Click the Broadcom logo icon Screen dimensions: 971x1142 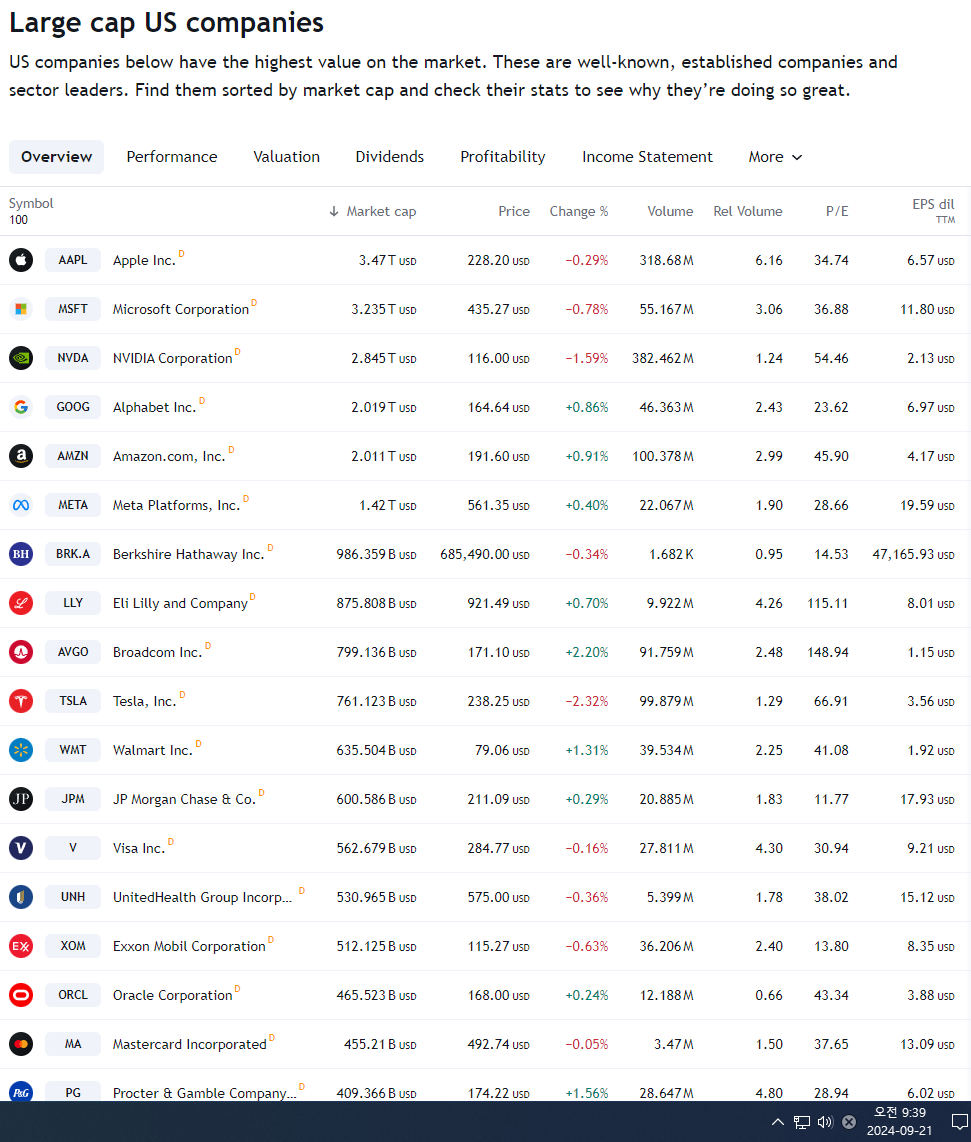click(21, 652)
